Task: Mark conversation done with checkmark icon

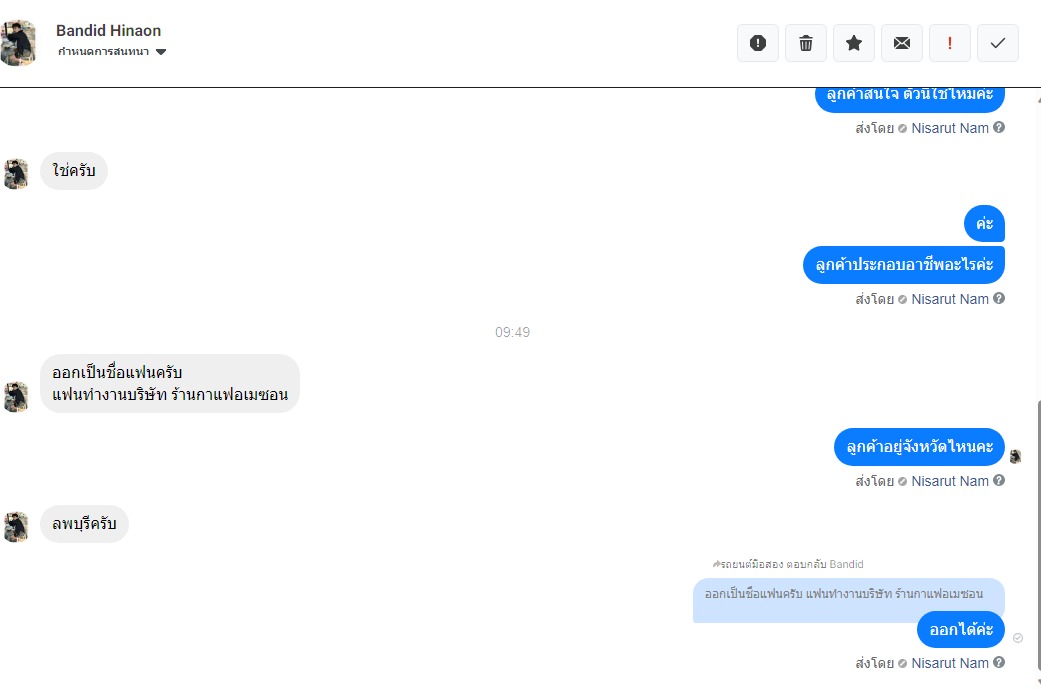Action: pos(998,43)
